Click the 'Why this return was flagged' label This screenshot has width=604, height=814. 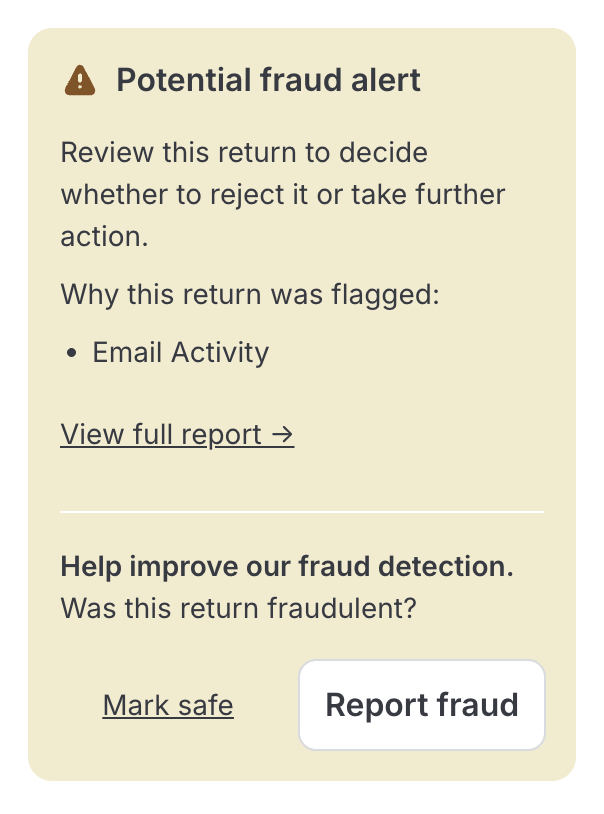251,295
